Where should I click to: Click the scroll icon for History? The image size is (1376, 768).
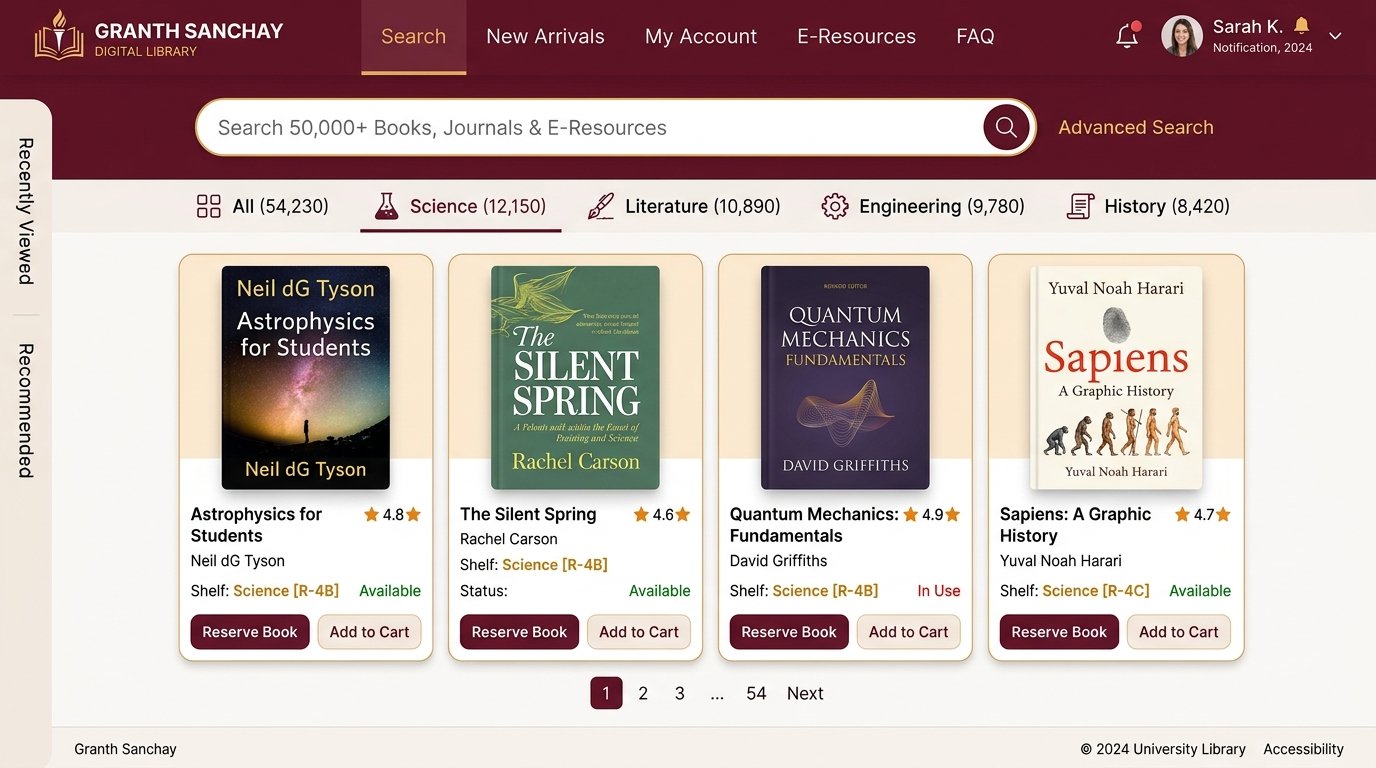[x=1080, y=207]
